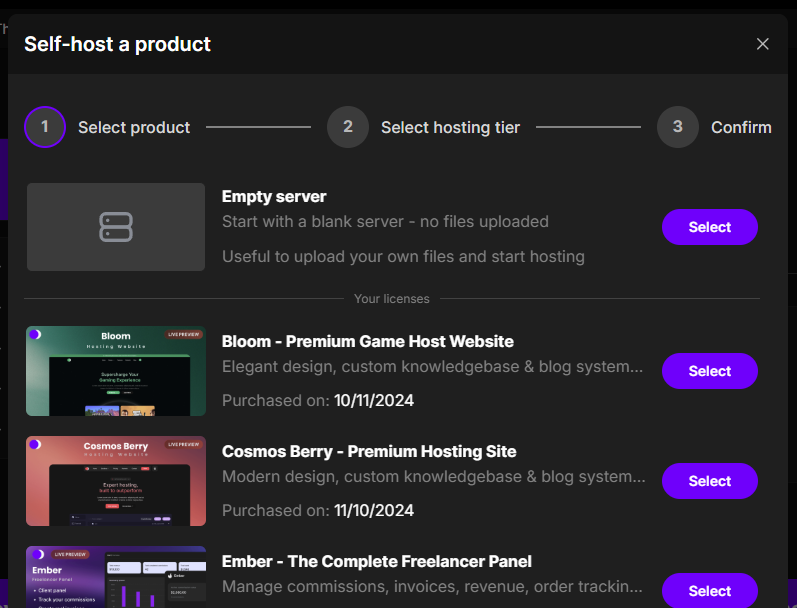
Task: Click the 'Ember - The Complete Freelancer Panel' title
Action: [376, 561]
